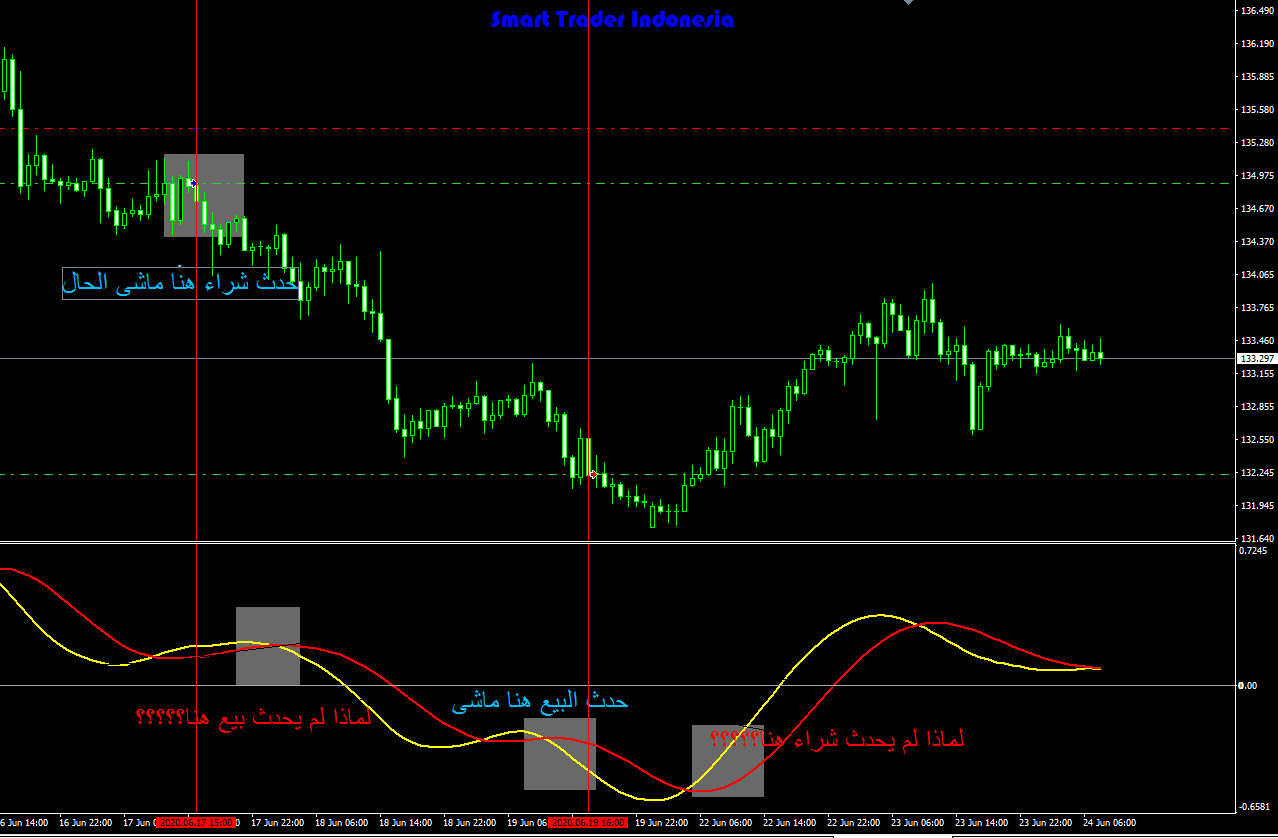Click the red 2020.06.17 15:00 time label
Viewport: 1278px width, 838px height.
[x=197, y=823]
